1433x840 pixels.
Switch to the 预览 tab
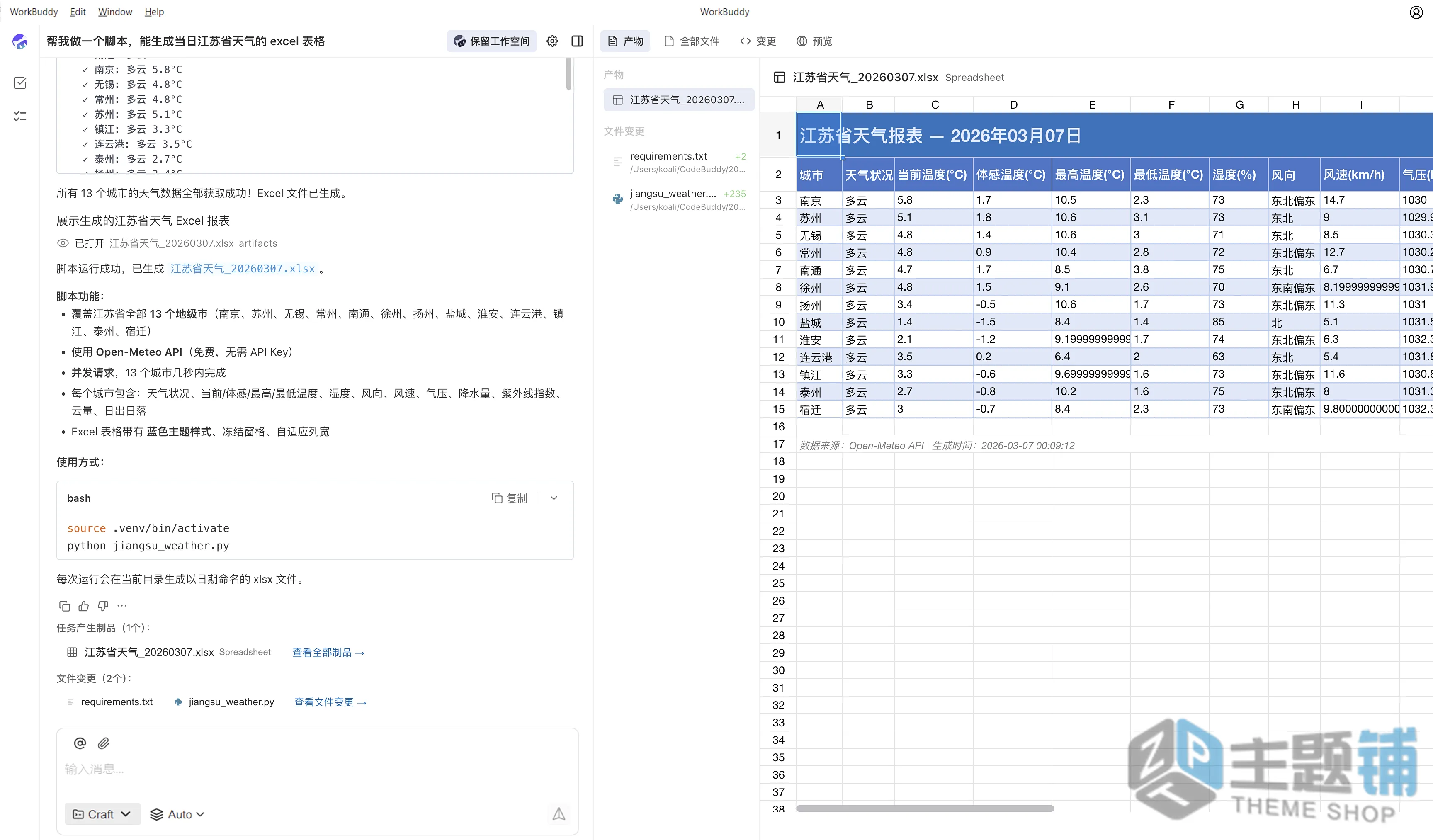(x=814, y=41)
